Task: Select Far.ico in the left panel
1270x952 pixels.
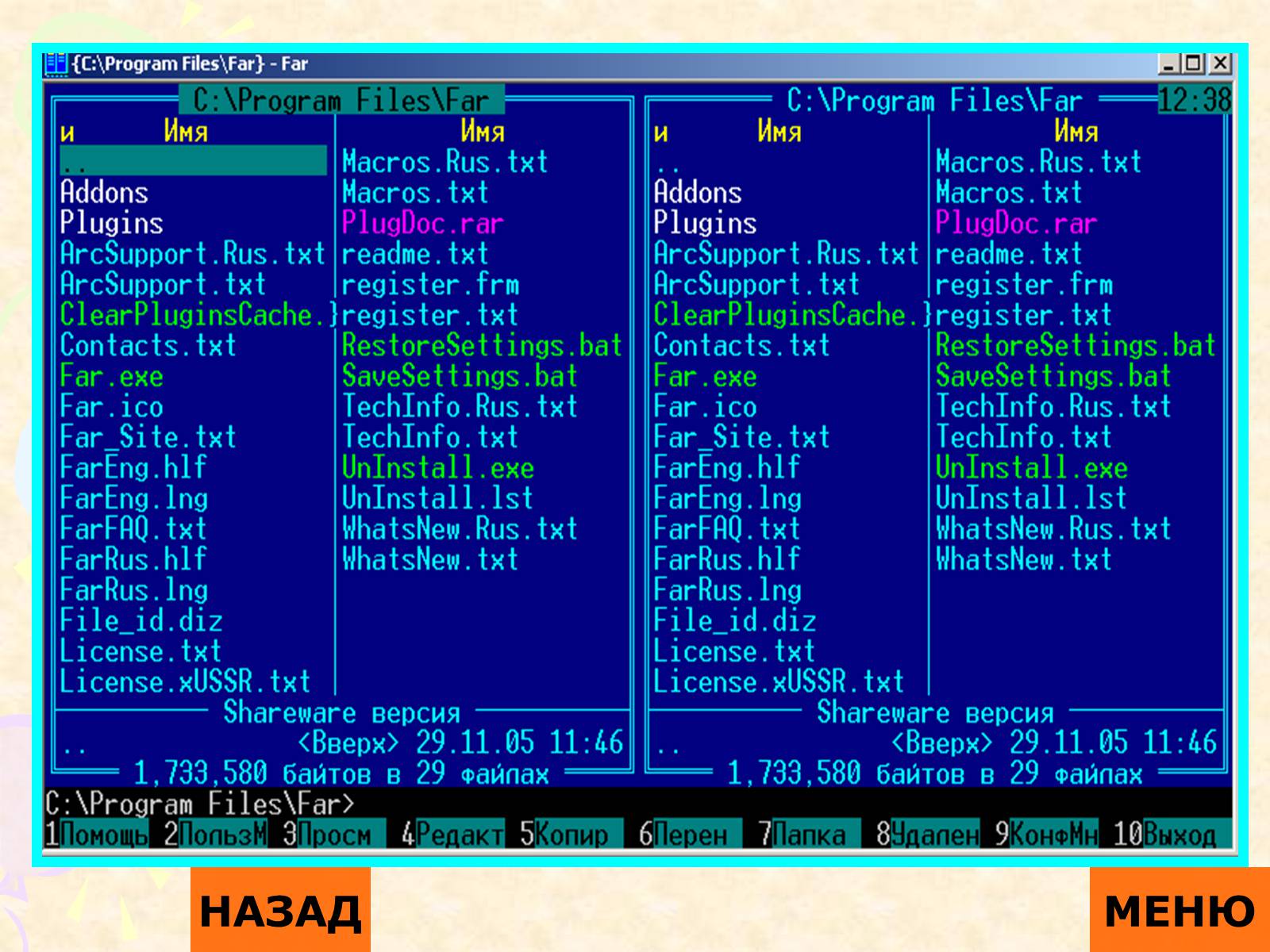Action: point(111,407)
